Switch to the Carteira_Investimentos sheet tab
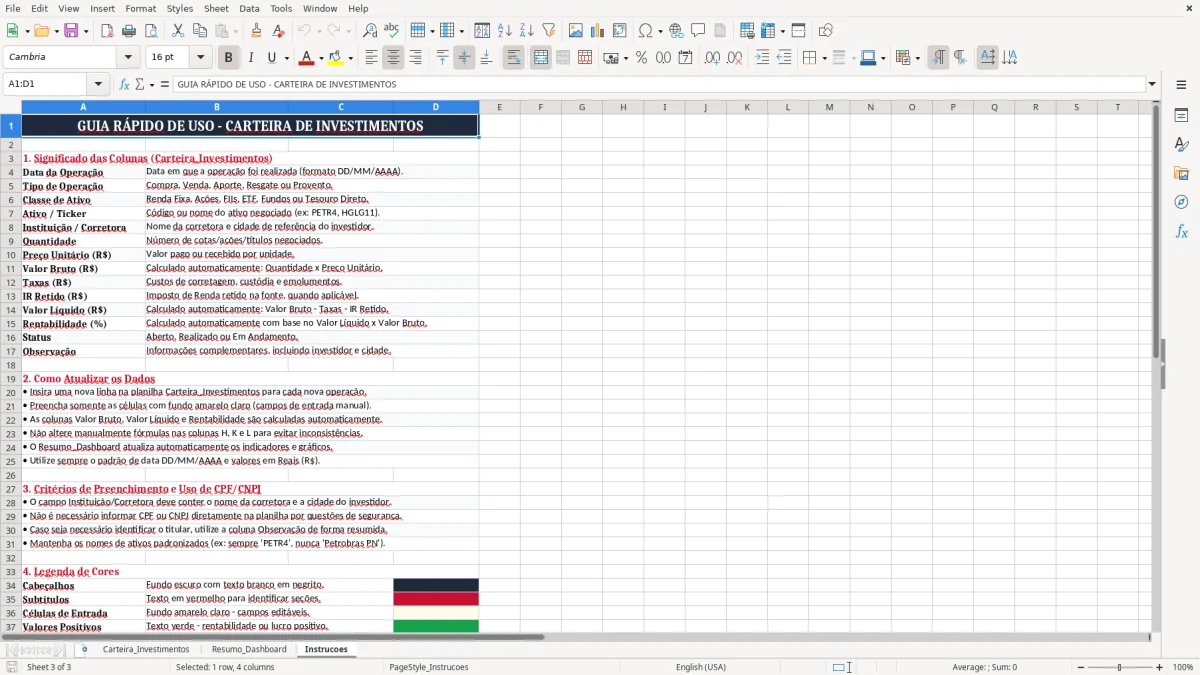Screen dimensions: 1200x675 [146, 649]
